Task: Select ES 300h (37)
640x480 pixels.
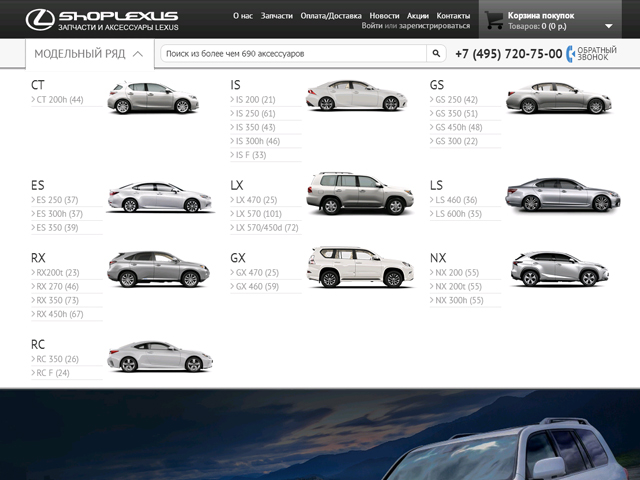Action: (x=59, y=214)
